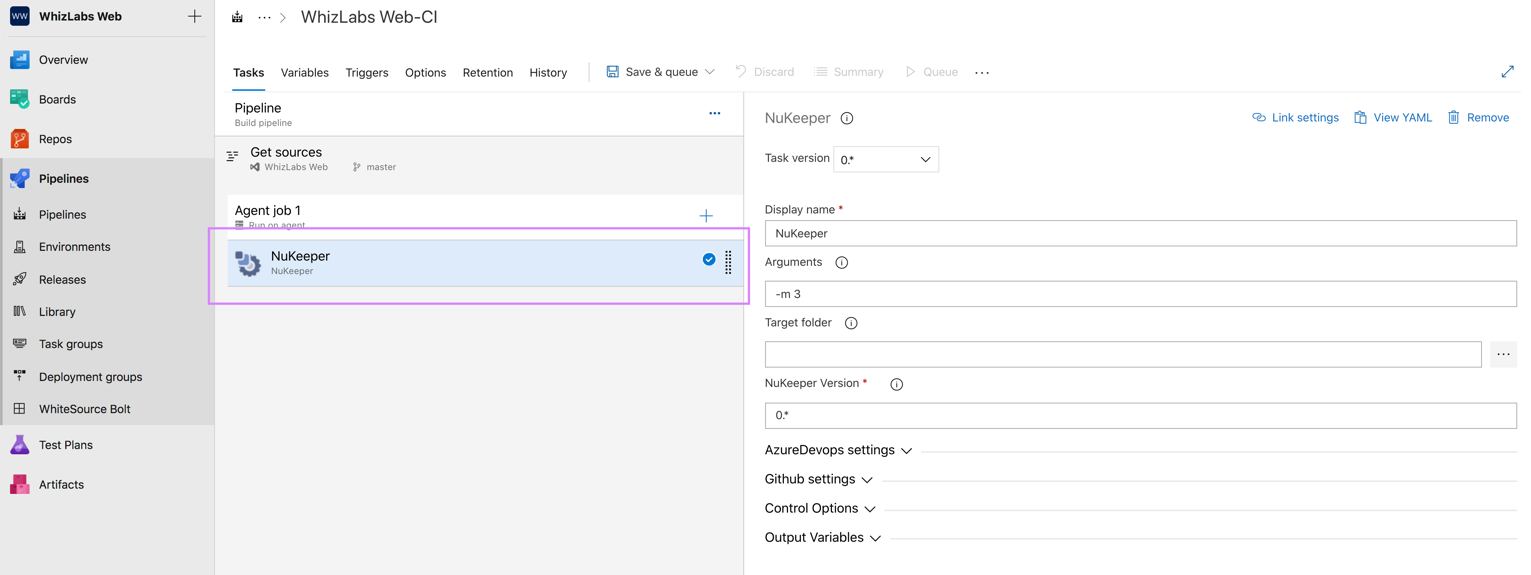Browse for Target folder with ellipsis button
Screen dimensions: 1531x575
click(1503, 354)
